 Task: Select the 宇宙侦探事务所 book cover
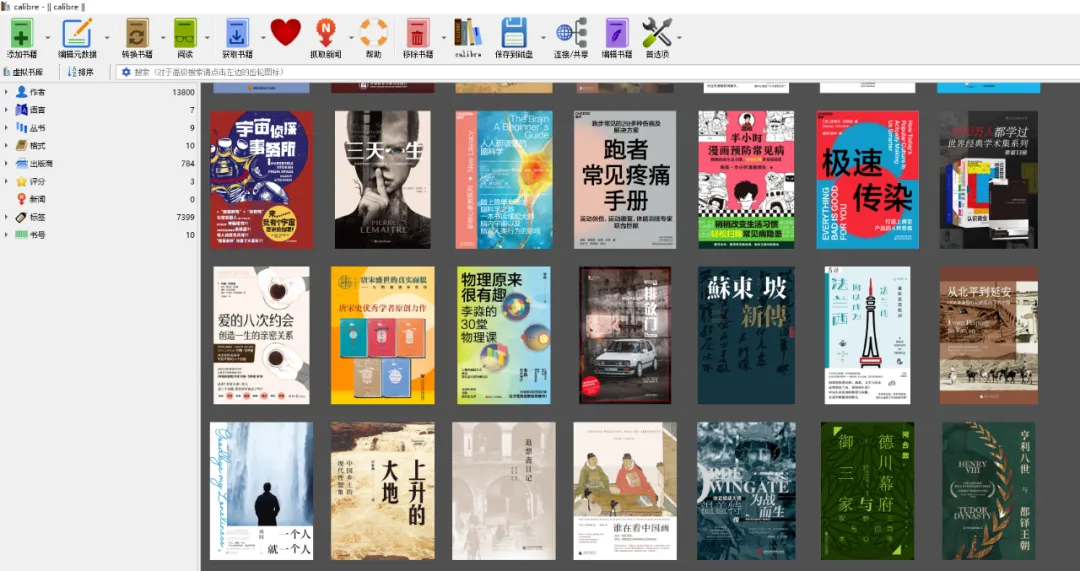coord(261,180)
